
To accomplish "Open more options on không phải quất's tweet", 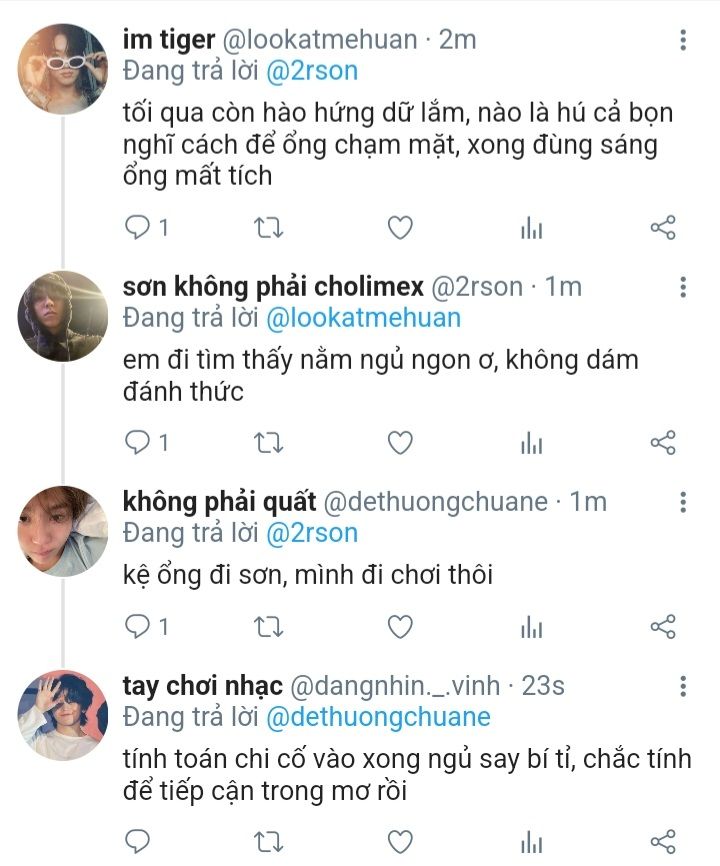I will click(x=683, y=502).
